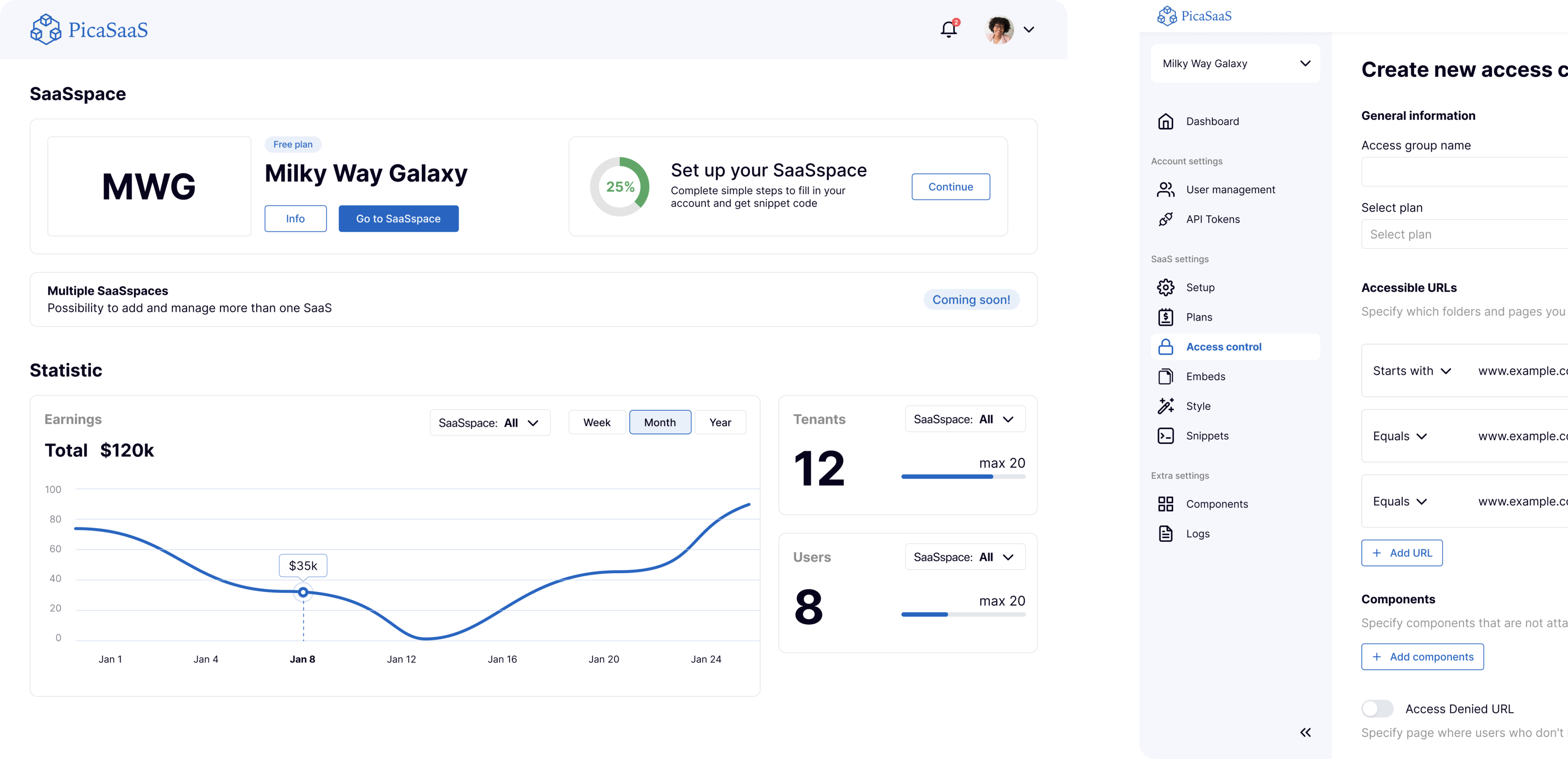Open User management people icon
This screenshot has width=1568, height=759.
click(1165, 190)
